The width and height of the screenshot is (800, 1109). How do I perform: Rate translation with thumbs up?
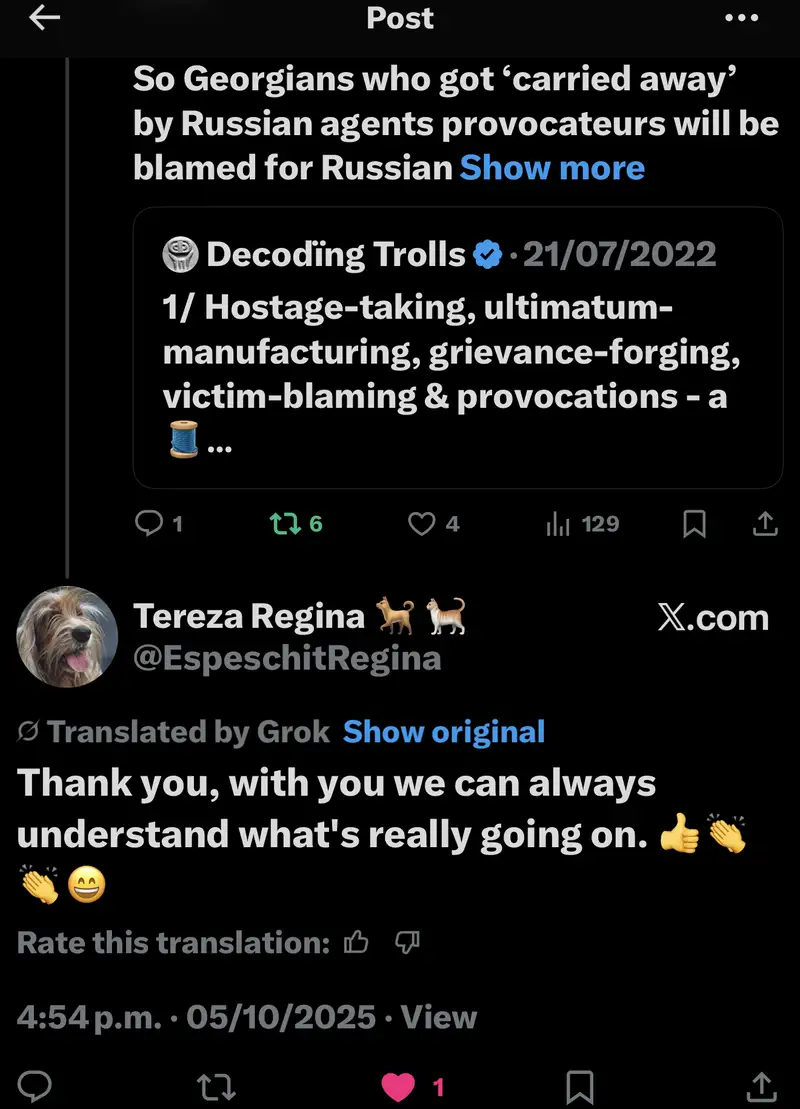tap(355, 942)
